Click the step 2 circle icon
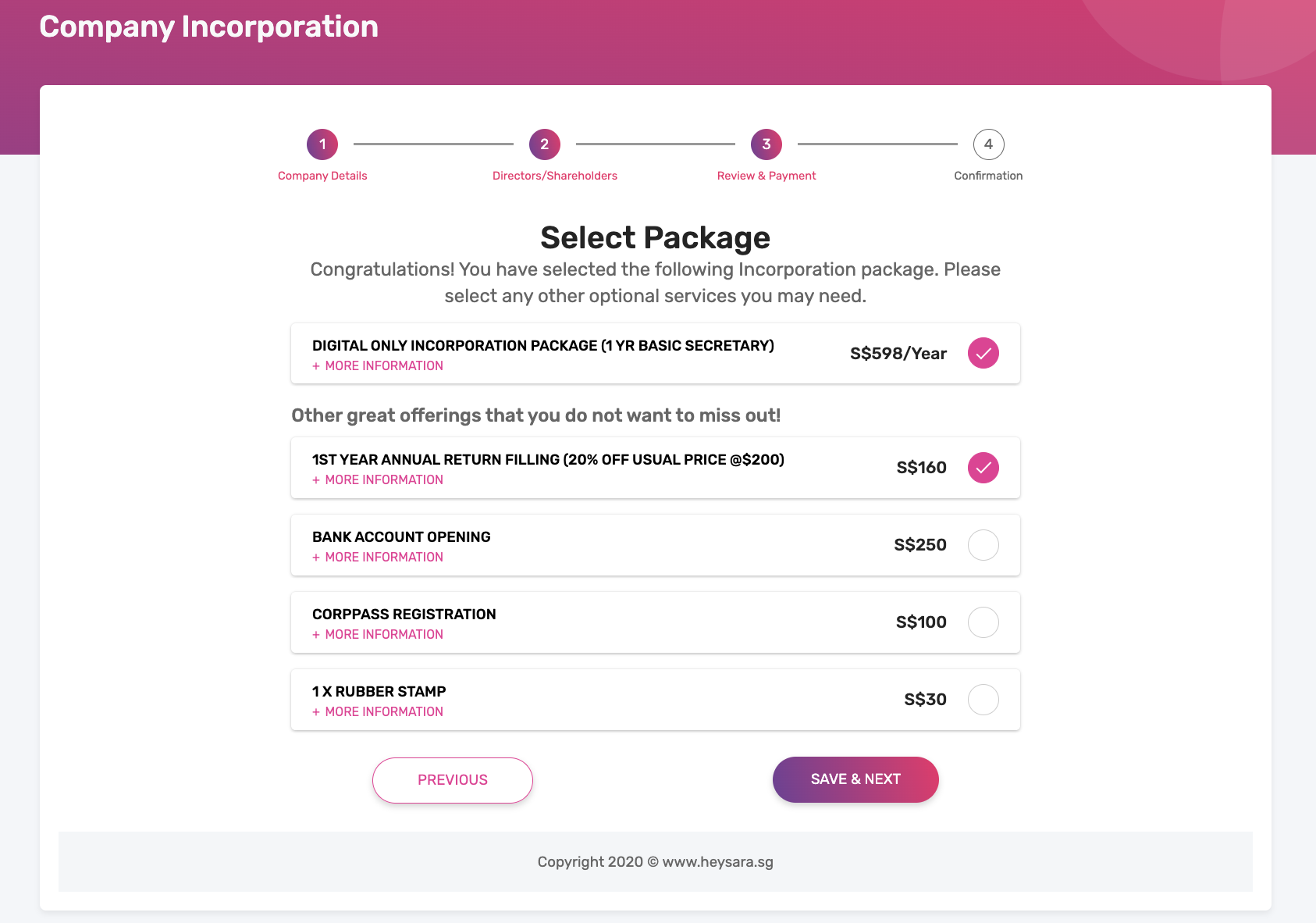The image size is (1316, 923). [x=545, y=144]
